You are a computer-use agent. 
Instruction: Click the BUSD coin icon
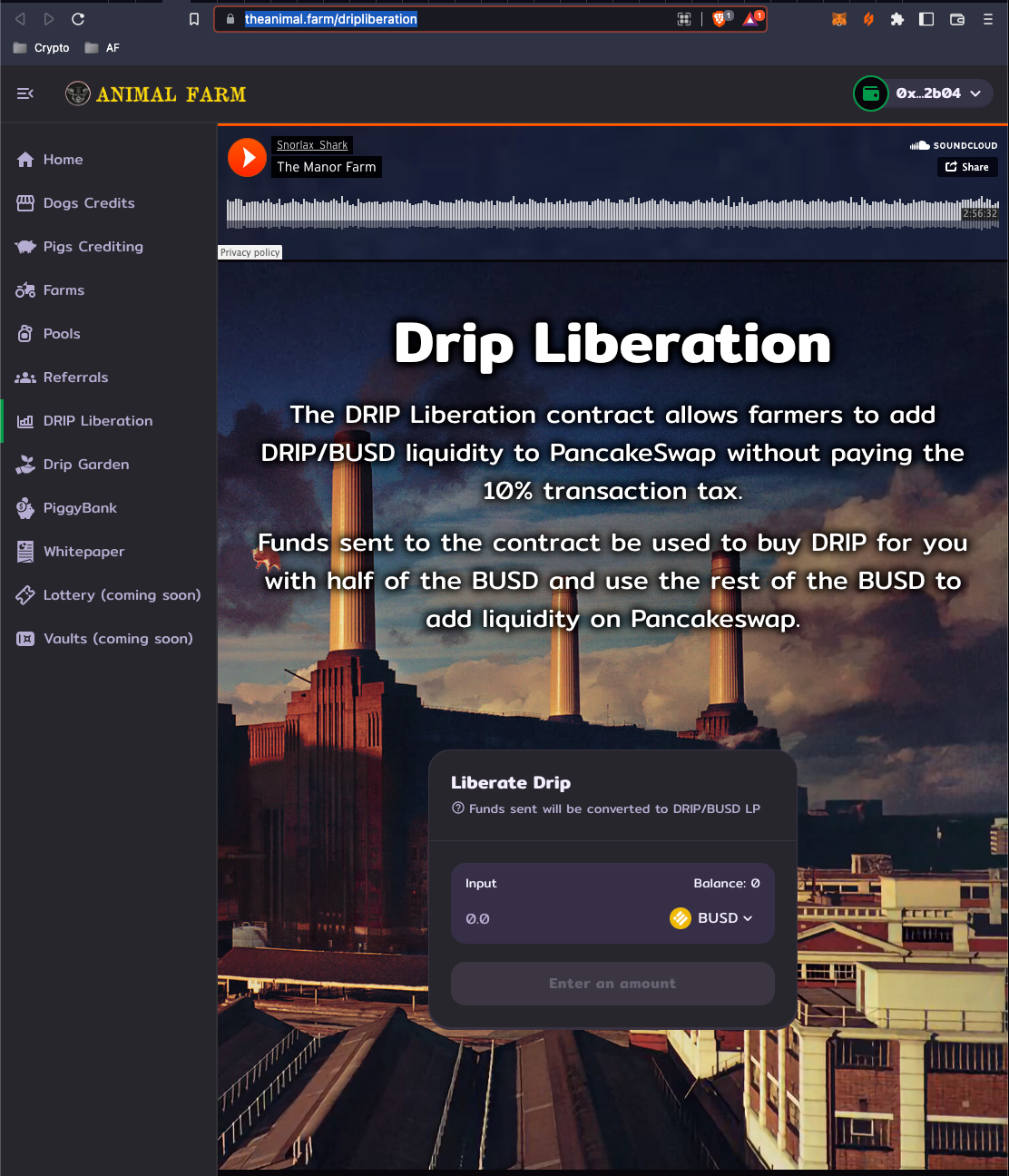[681, 918]
